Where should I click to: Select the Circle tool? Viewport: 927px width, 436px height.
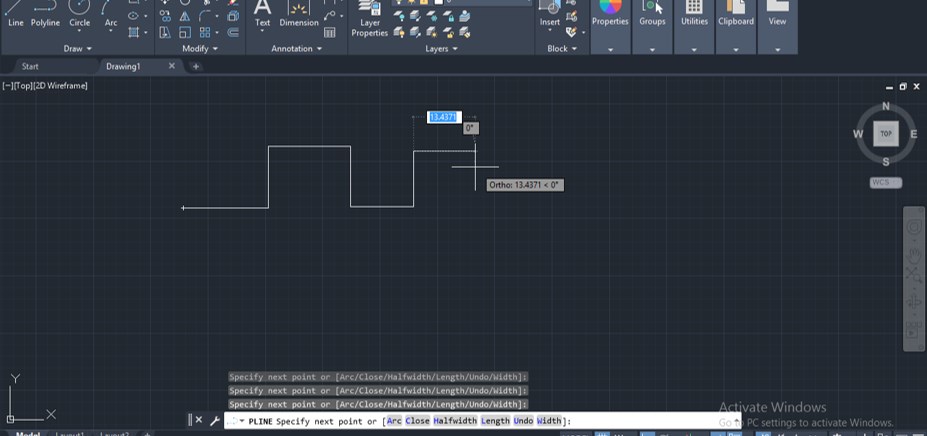(x=80, y=14)
